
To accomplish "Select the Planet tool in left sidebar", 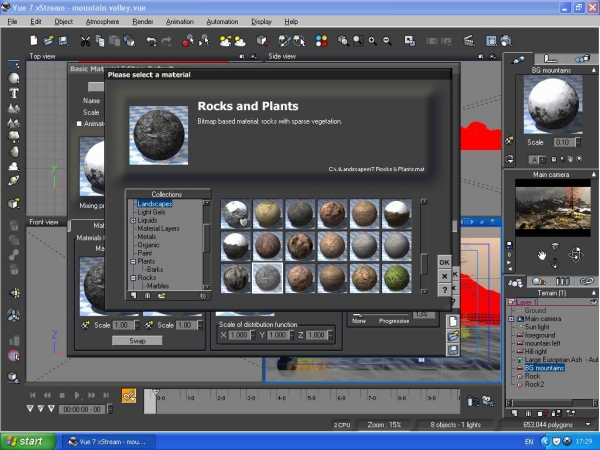I will [14, 180].
